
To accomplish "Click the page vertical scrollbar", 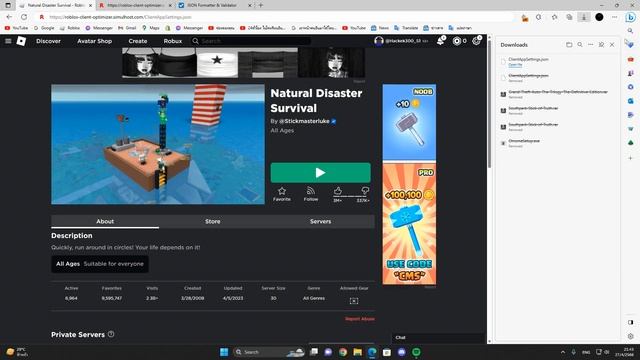I will point(489,104).
